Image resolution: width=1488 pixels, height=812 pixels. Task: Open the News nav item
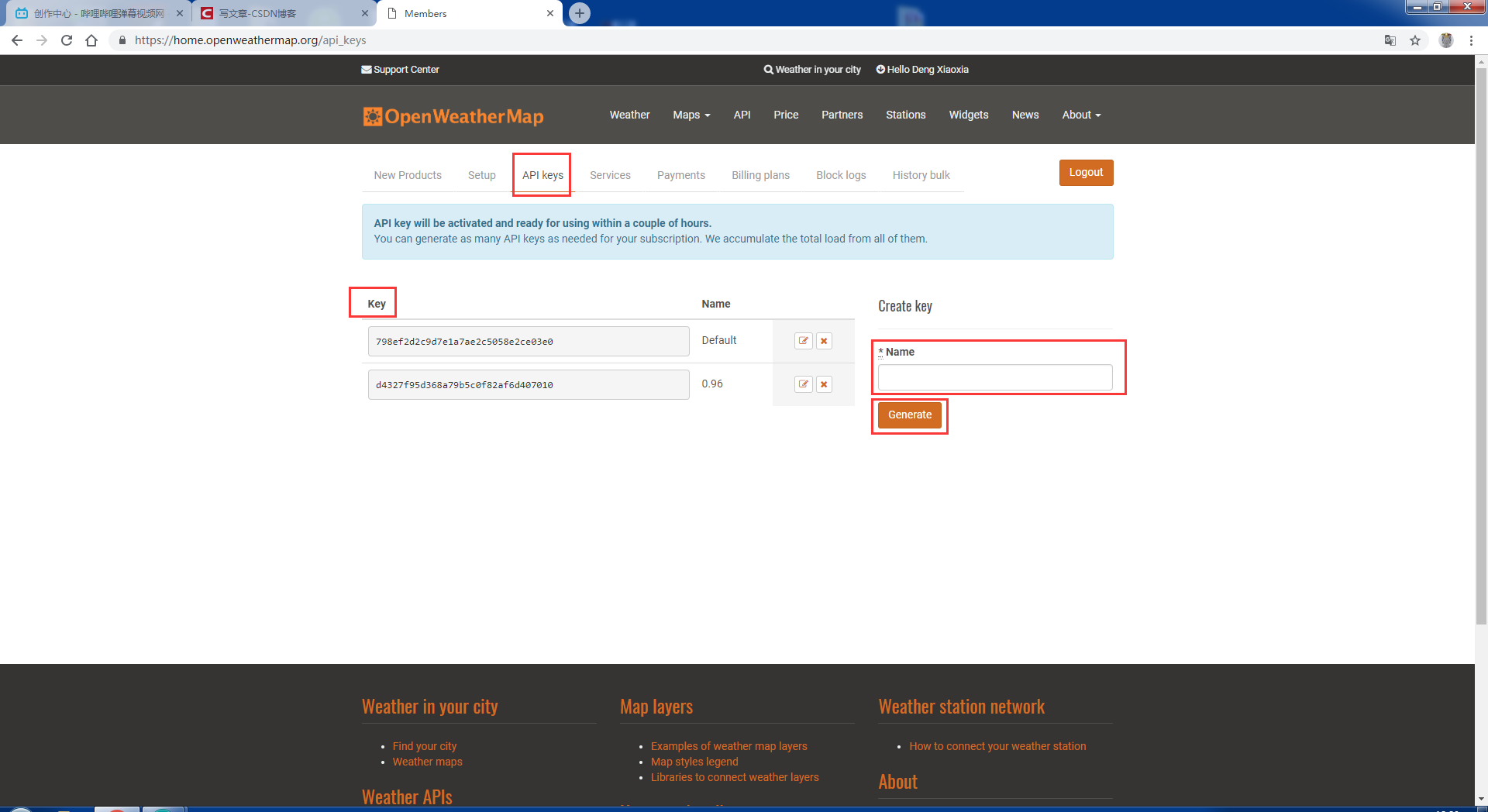[x=1025, y=115]
